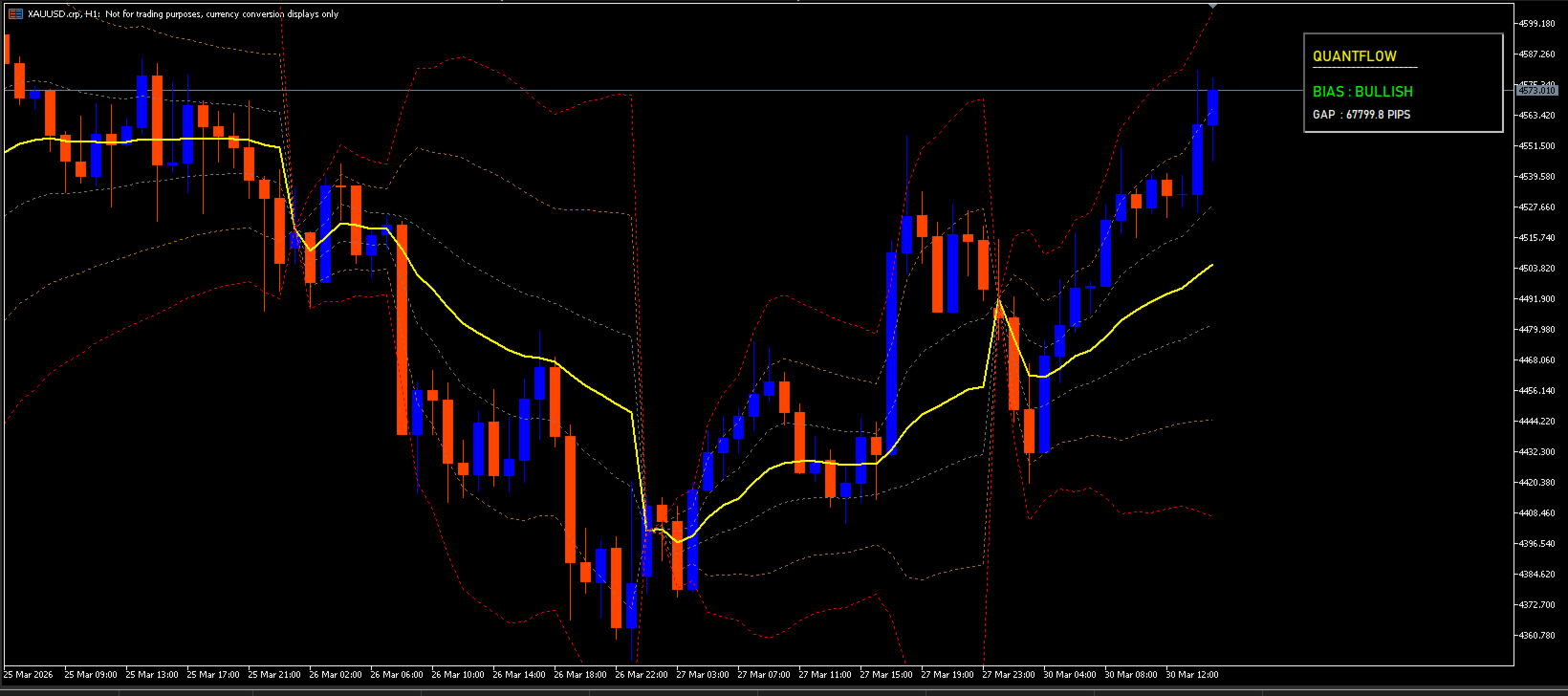
Task: Click the 4599.180 price scale label
Action: [x=1536, y=24]
